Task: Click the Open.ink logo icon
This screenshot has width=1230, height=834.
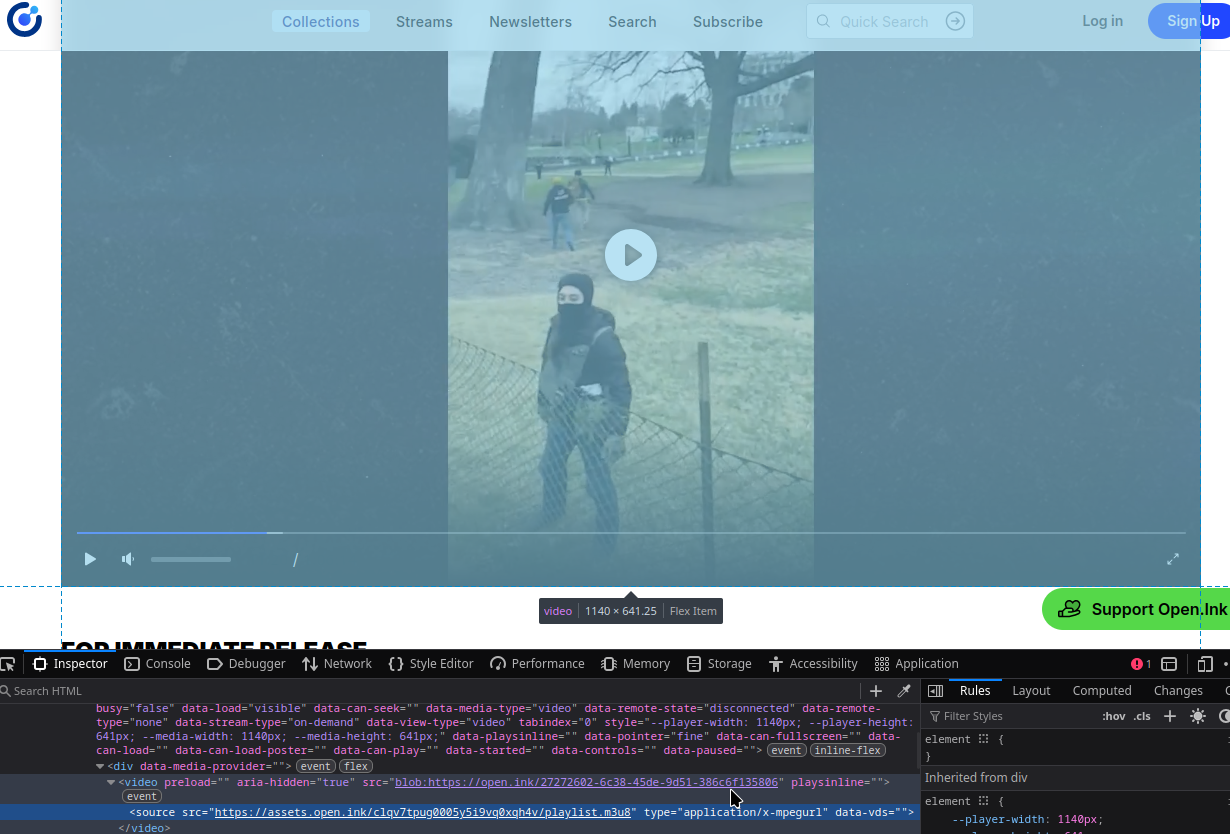Action: pos(24,20)
